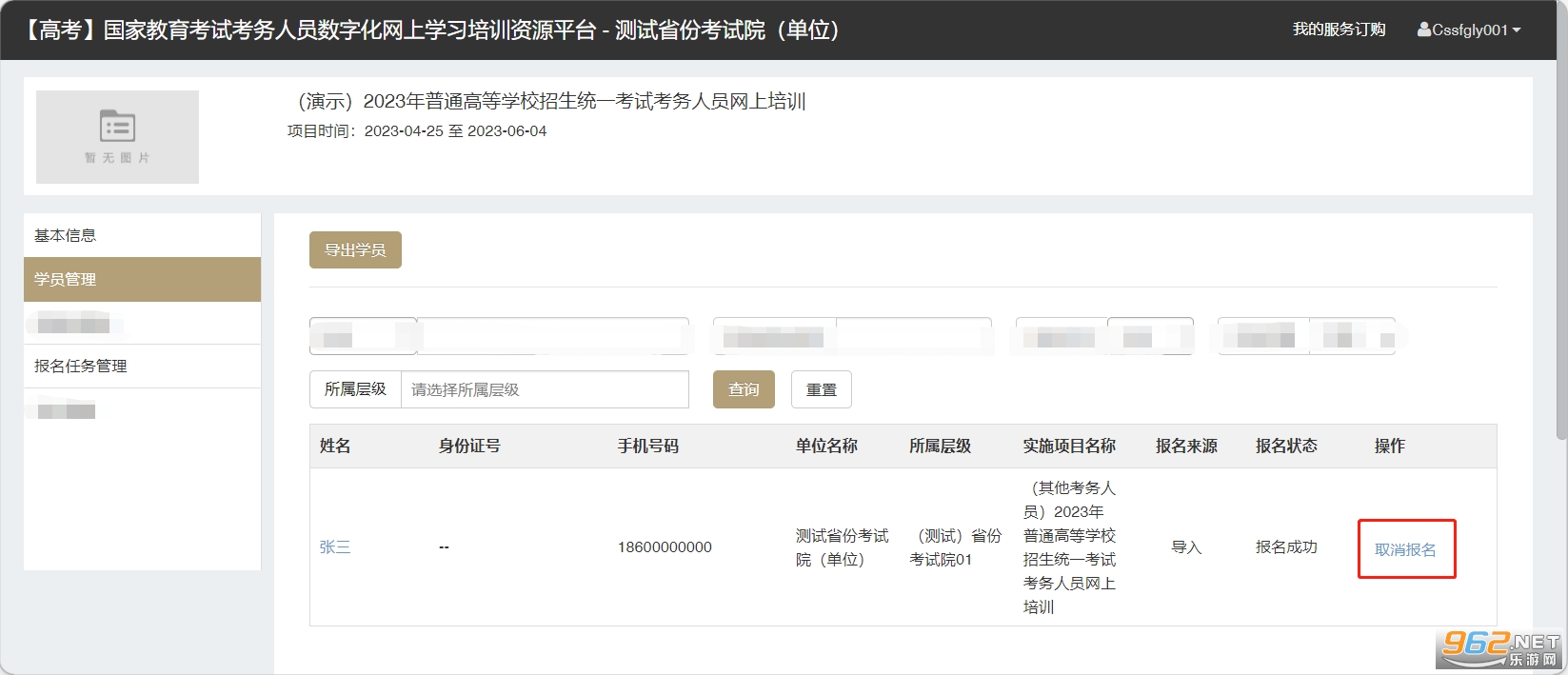1568x675 pixels.
Task: Click the 暂无图片 placeholder thumbnail
Action: point(117,137)
